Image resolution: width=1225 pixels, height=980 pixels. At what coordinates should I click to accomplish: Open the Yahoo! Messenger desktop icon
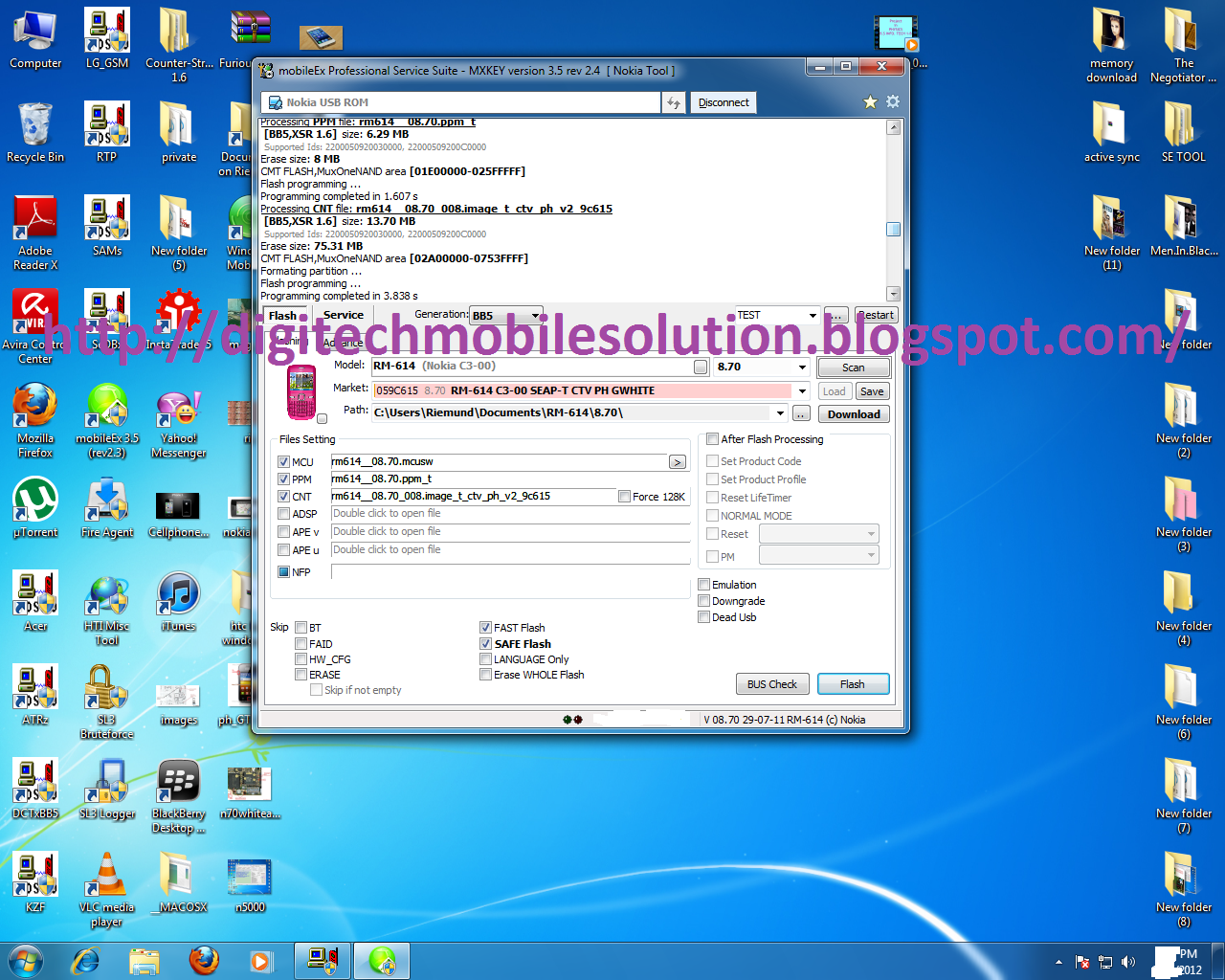(x=179, y=421)
